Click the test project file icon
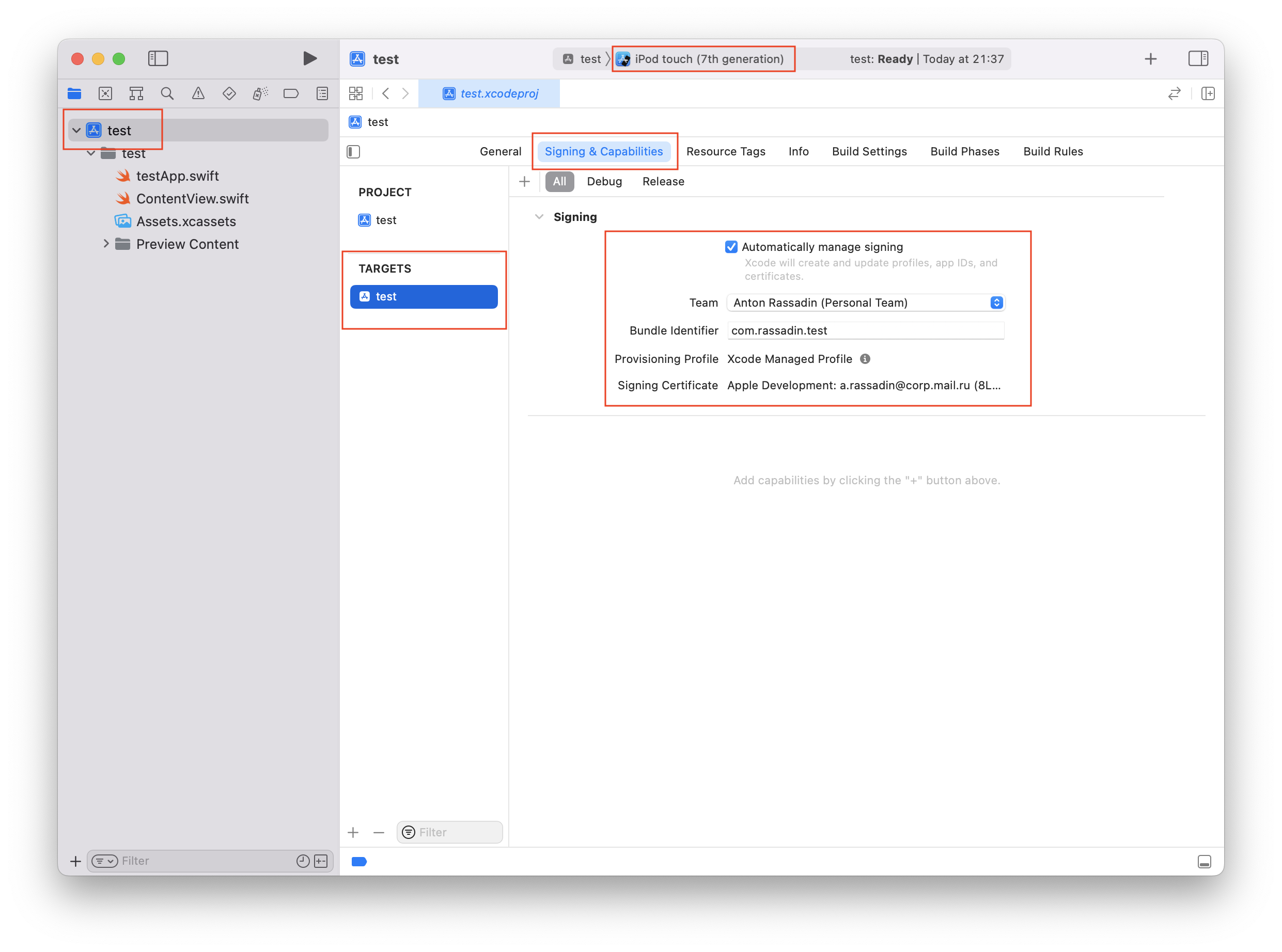This screenshot has width=1282, height=952. coord(95,130)
